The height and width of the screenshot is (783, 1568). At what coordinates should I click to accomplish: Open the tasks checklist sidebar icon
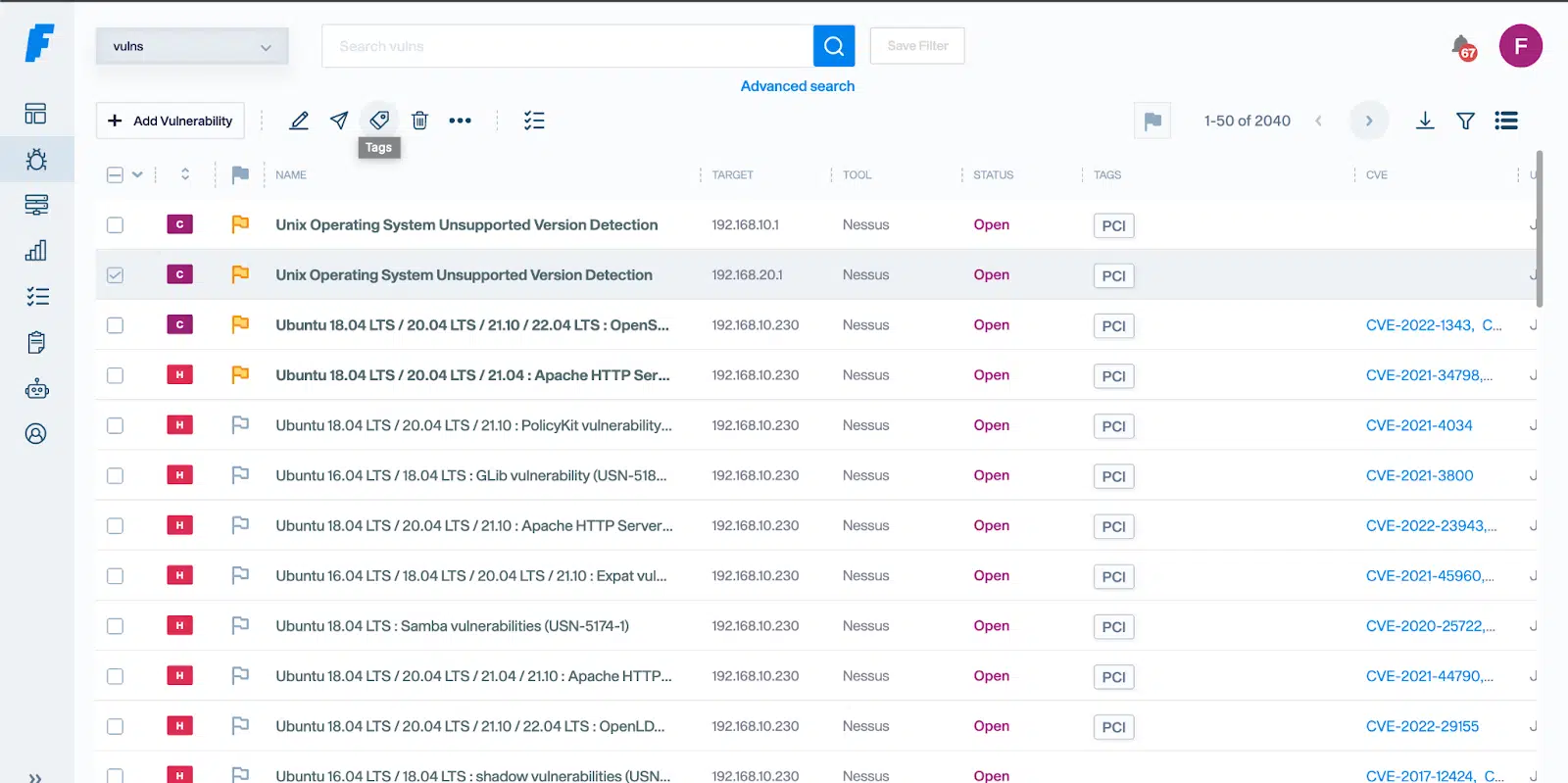[x=36, y=297]
